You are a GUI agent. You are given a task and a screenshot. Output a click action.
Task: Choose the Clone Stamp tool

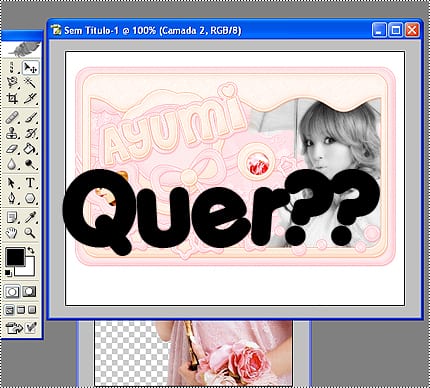(x=13, y=133)
